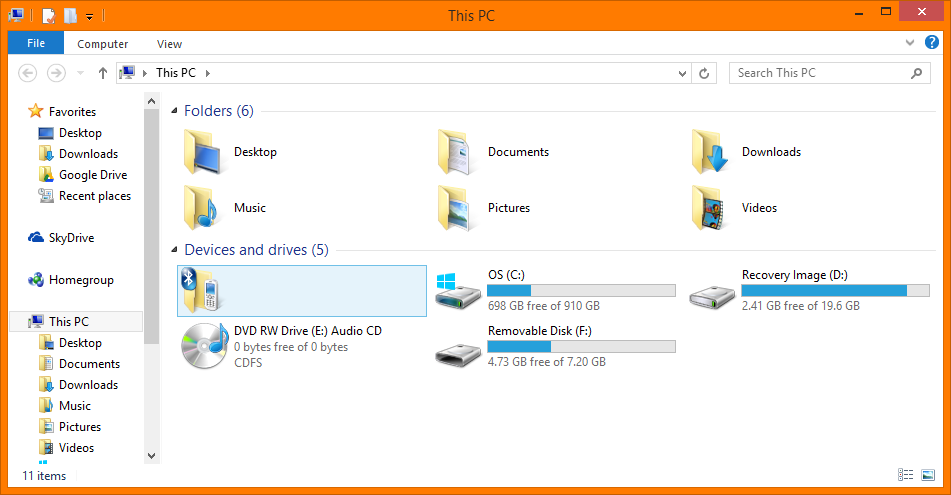Switch to large icons view in status bar
Screen dimensions: 951x495
(x=928, y=475)
